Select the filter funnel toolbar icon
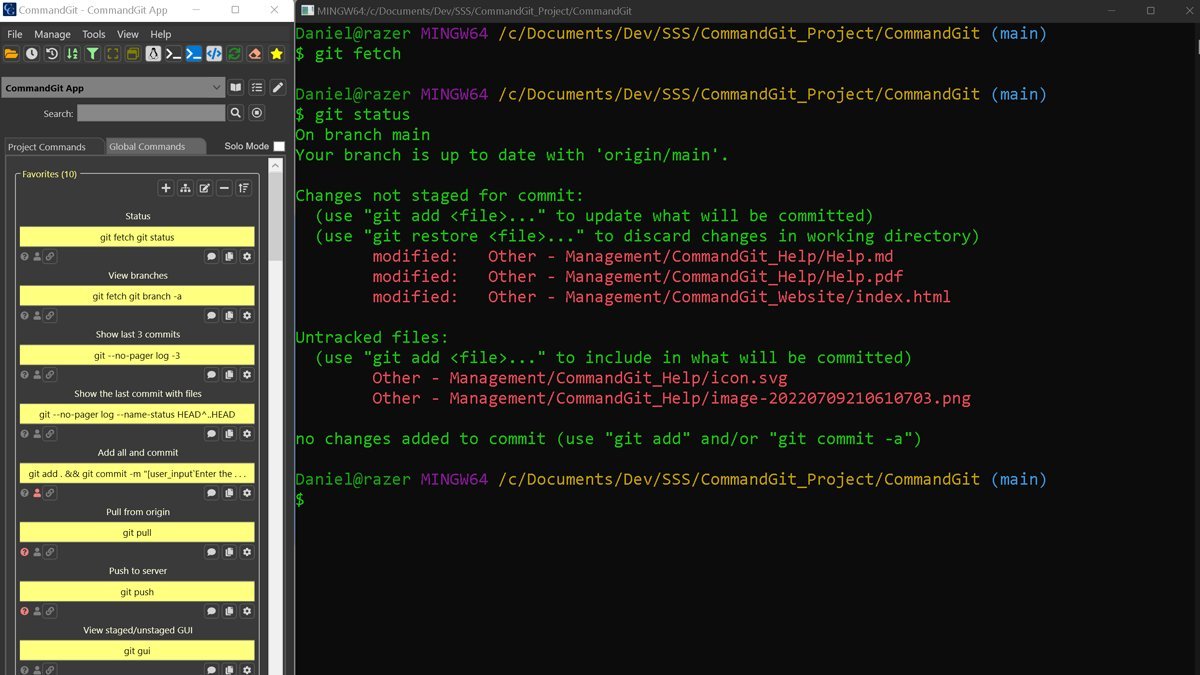The image size is (1200, 675). [x=94, y=54]
